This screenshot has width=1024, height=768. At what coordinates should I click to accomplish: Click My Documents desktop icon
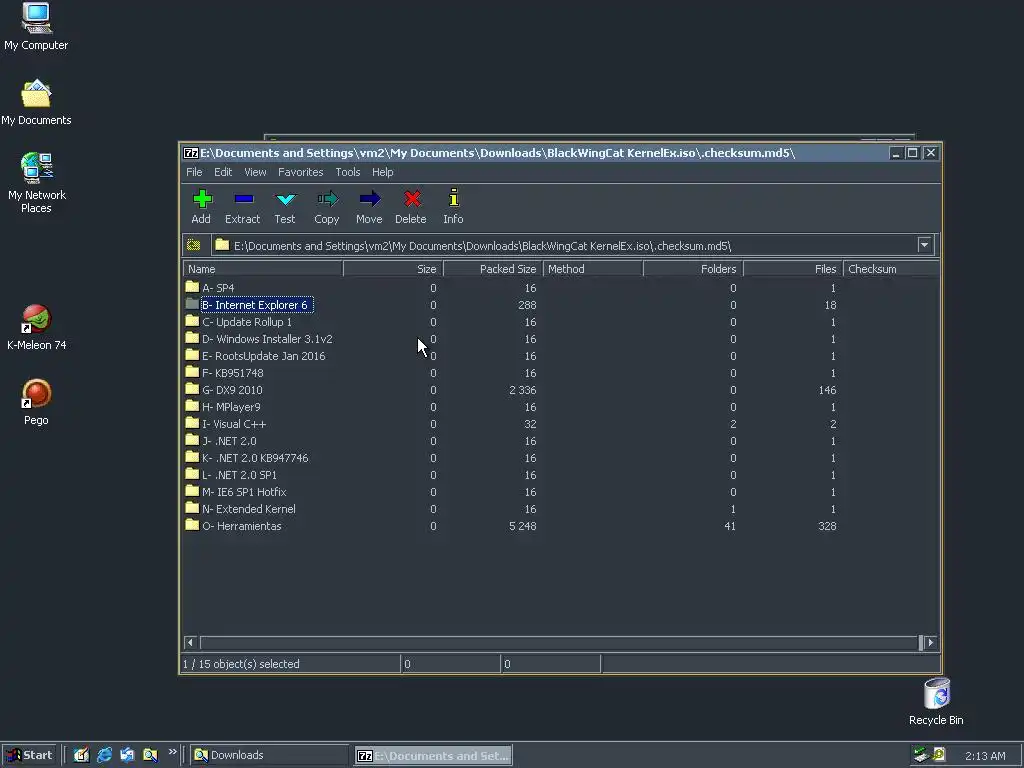point(36,103)
